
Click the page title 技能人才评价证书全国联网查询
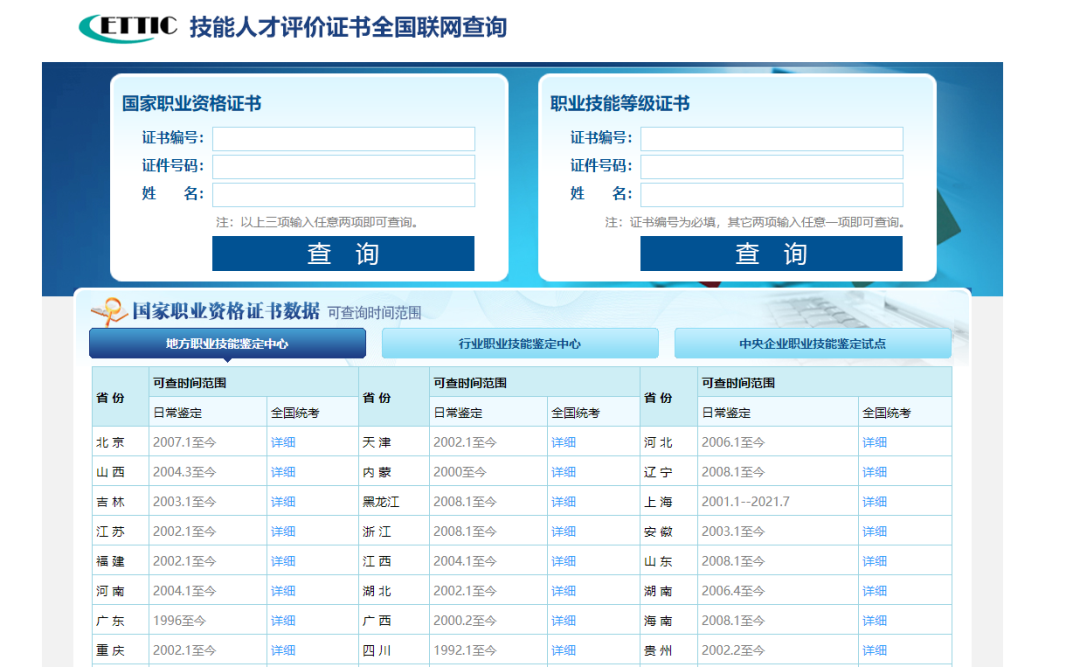click(345, 27)
